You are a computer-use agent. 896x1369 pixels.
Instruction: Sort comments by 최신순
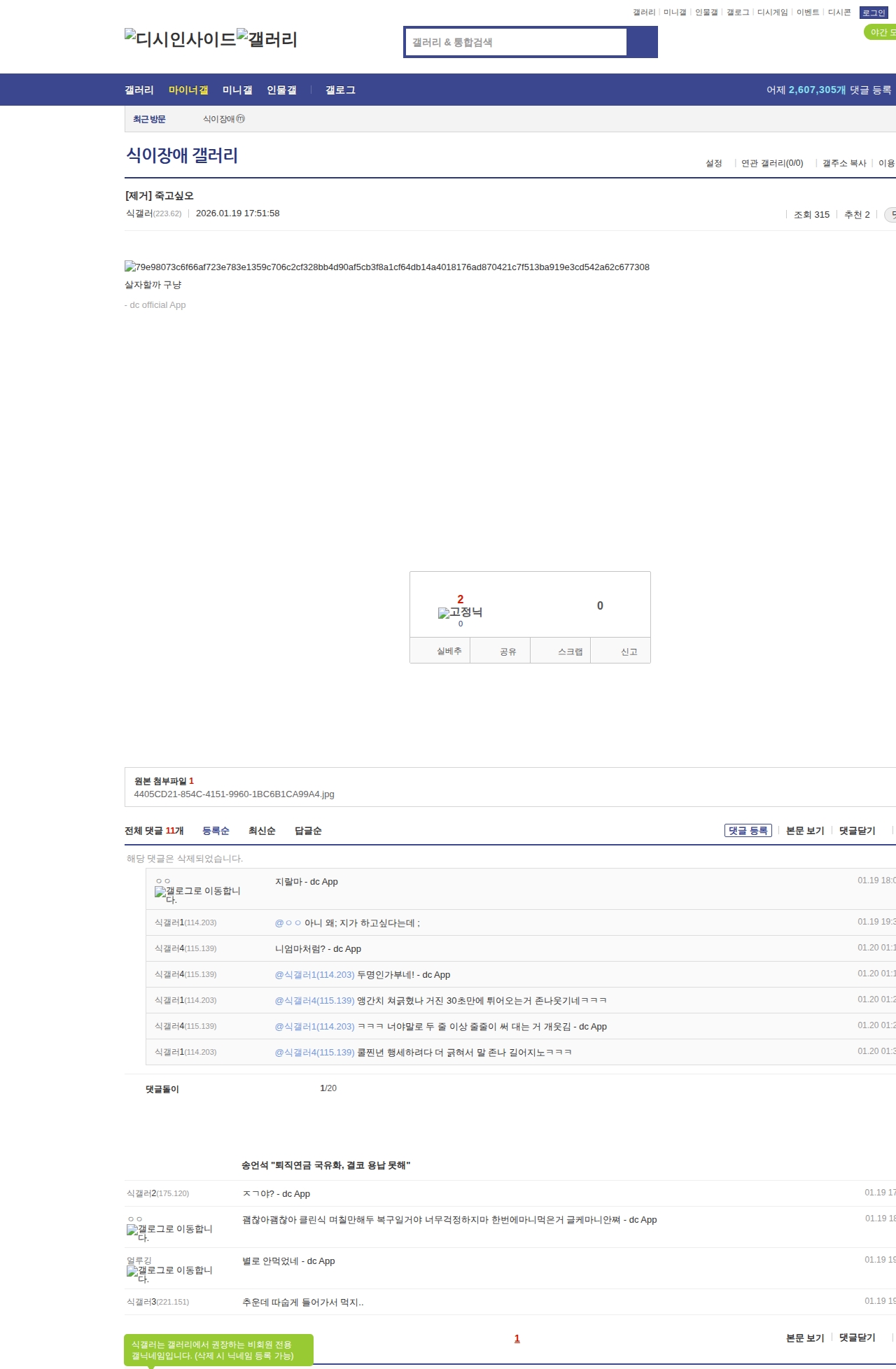tap(262, 831)
